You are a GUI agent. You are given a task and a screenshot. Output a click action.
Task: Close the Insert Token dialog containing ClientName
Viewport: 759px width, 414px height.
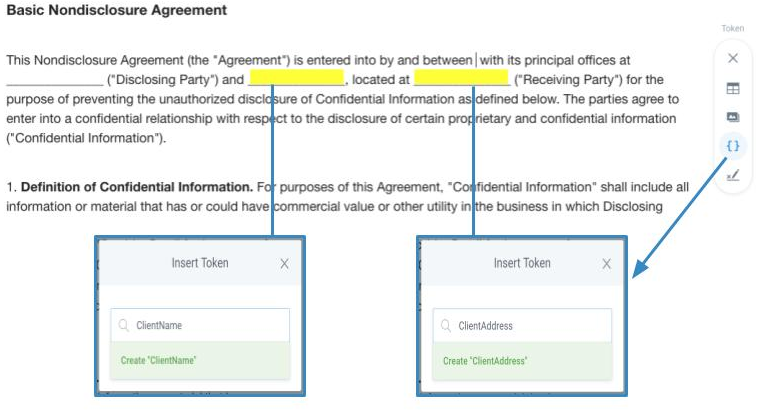pos(284,263)
